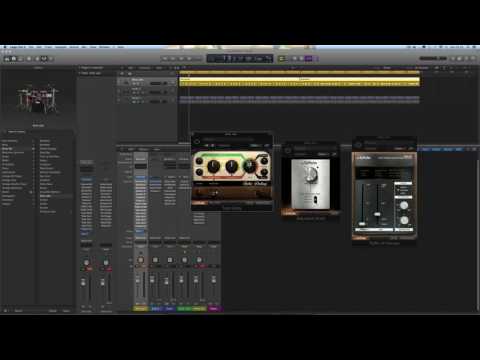This screenshot has width=480, height=360.
Task: Open the Mixer Options menu
Action: pos(143,149)
